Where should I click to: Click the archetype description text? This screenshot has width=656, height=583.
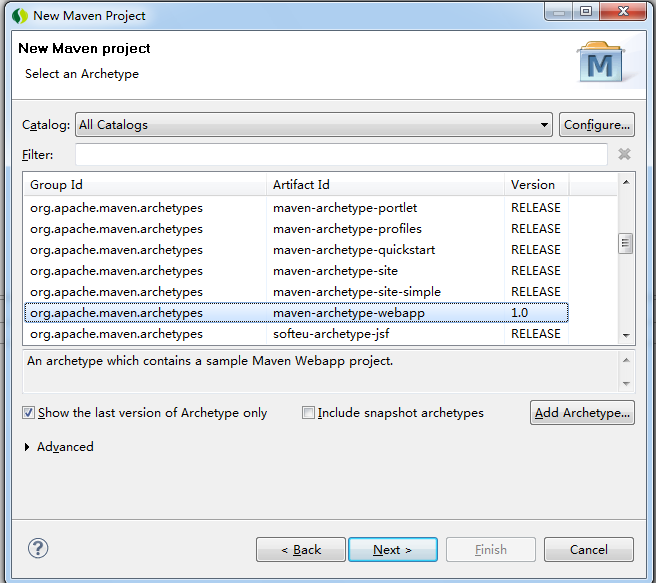pyautogui.click(x=210, y=361)
